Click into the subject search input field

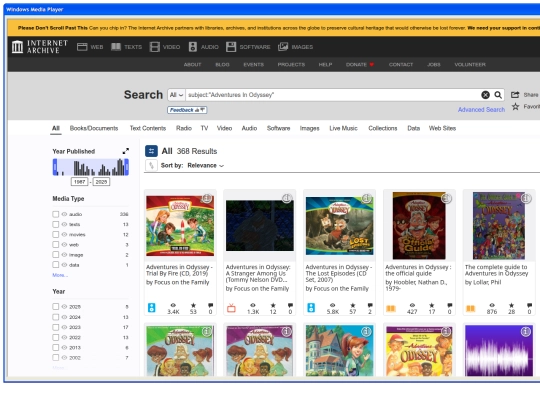click(x=332, y=95)
